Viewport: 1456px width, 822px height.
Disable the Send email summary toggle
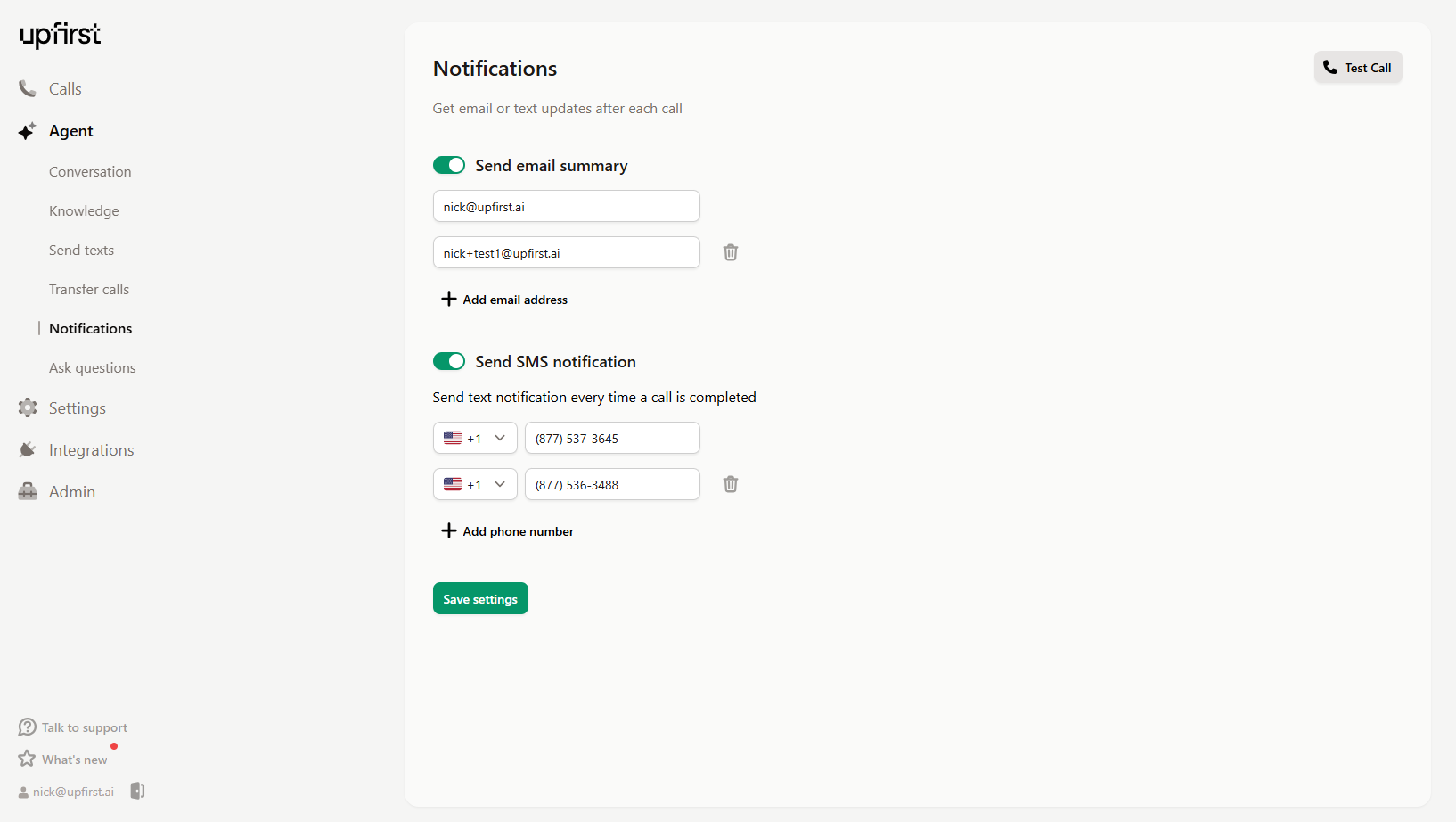pyautogui.click(x=449, y=165)
